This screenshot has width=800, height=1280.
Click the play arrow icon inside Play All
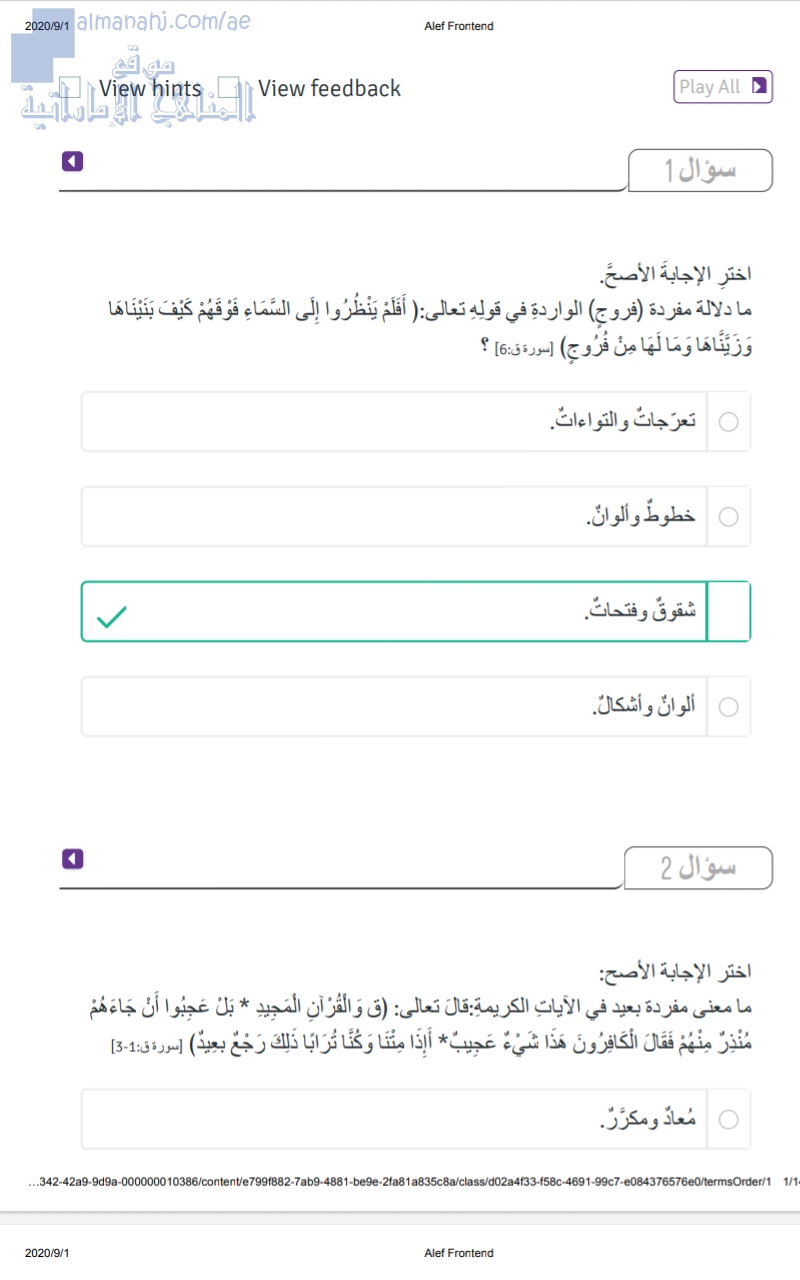pos(759,85)
